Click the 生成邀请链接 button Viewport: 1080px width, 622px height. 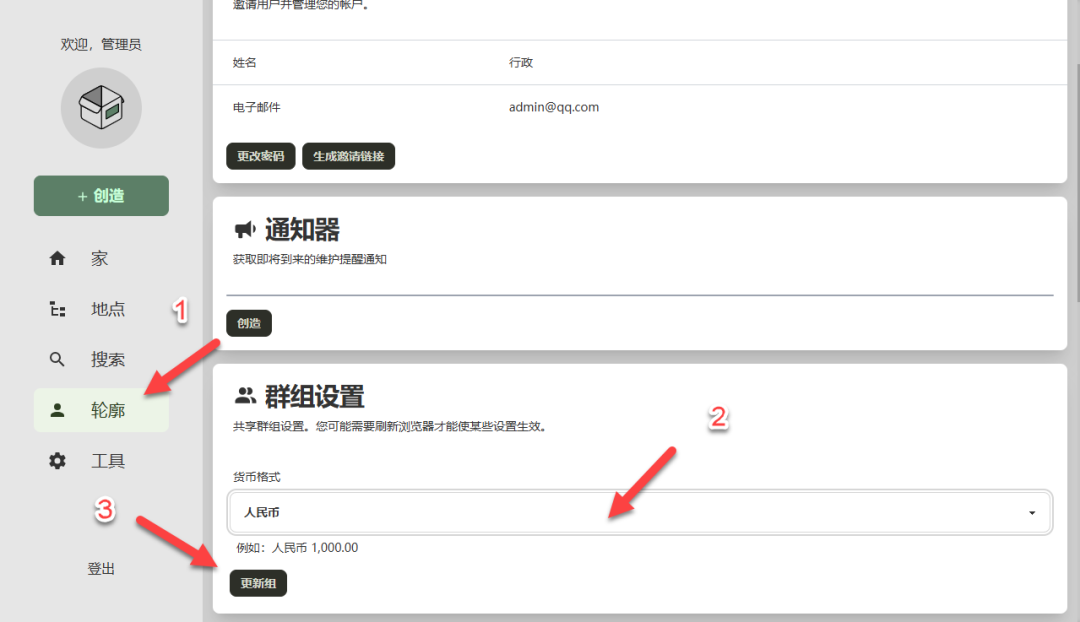(x=348, y=156)
